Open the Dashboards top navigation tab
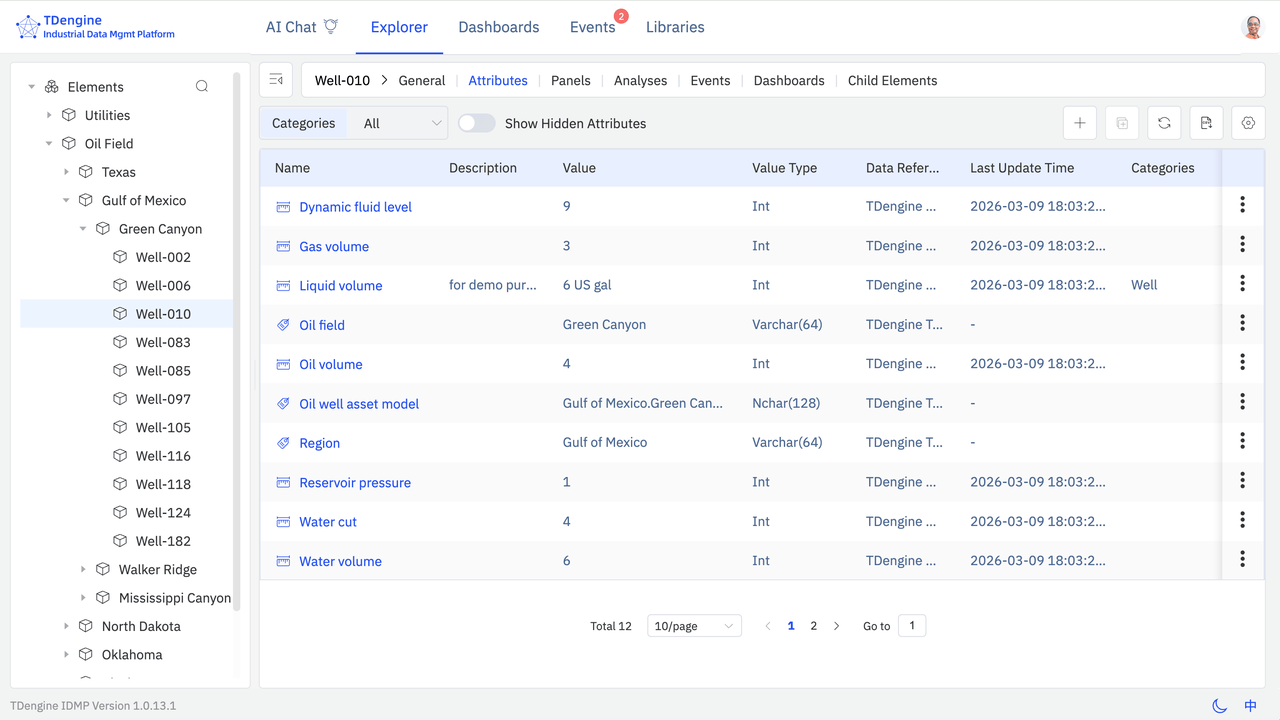Screen dimensions: 1280x720 498,27
